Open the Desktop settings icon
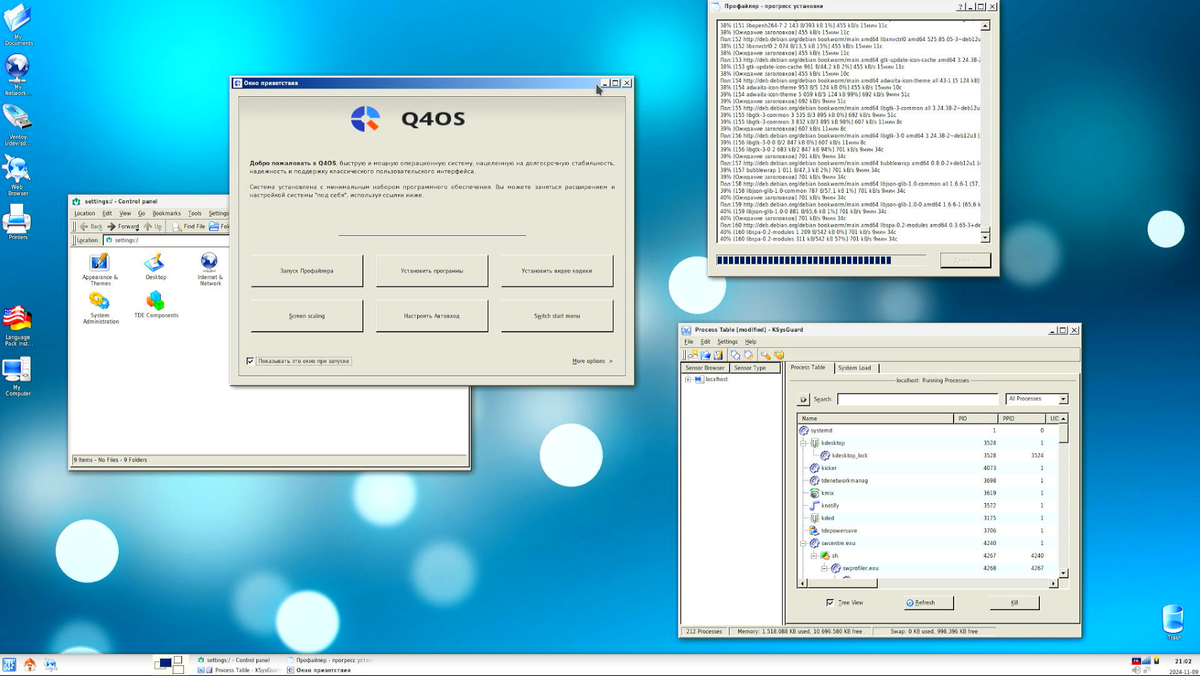The width and height of the screenshot is (1200, 676). coord(155,260)
